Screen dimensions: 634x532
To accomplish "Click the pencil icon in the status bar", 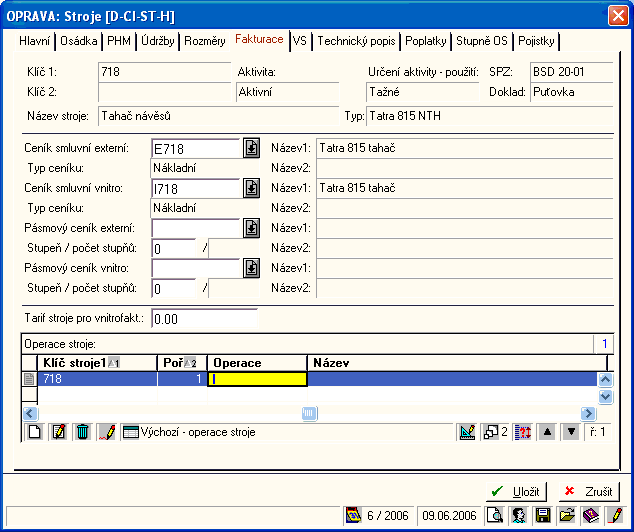I will pyautogui.click(x=615, y=515).
